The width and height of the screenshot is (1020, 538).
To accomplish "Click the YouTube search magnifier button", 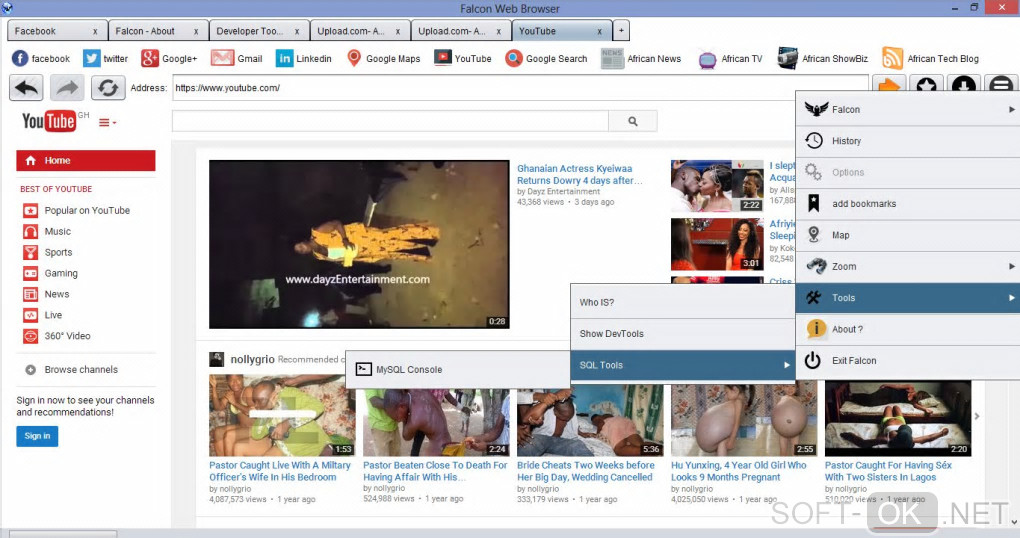I will pos(633,121).
